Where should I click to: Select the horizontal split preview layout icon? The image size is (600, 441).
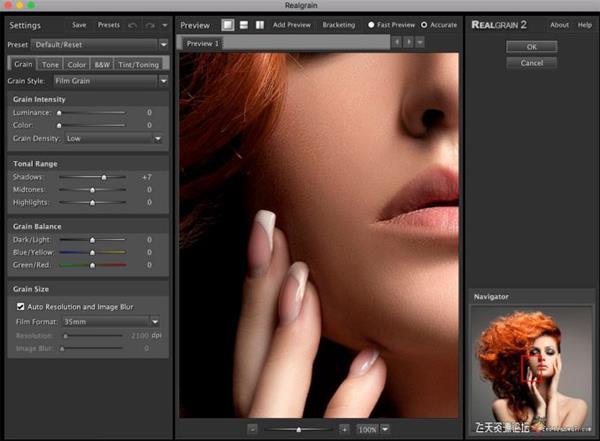pyautogui.click(x=244, y=25)
